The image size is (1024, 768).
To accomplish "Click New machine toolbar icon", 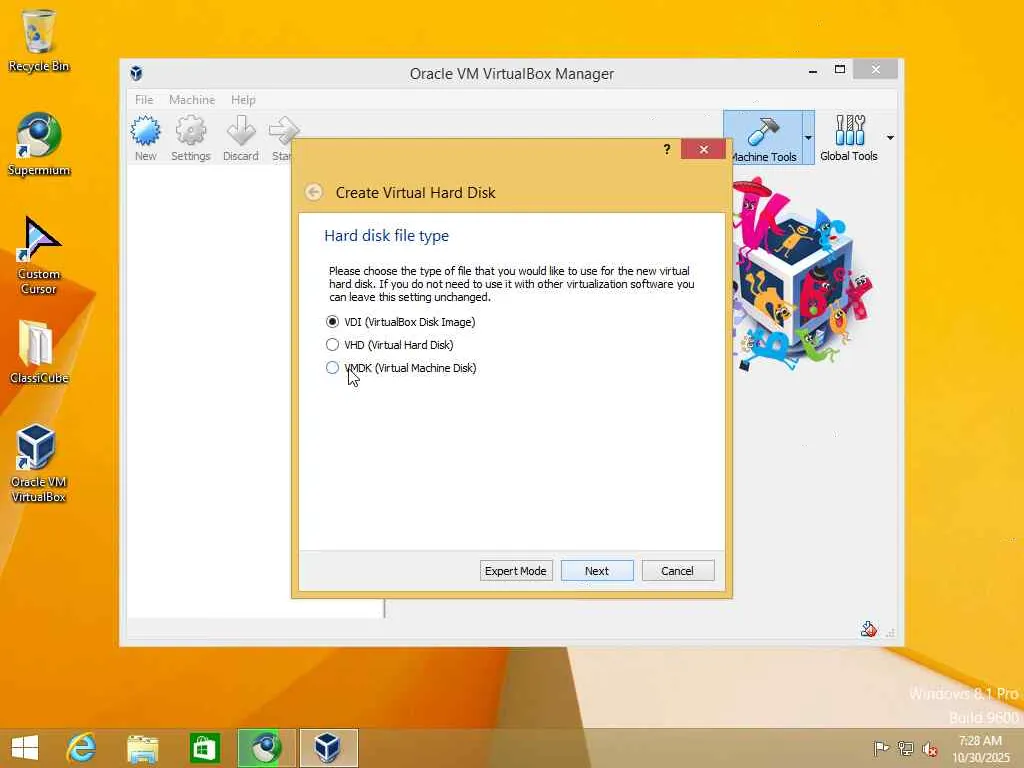I will tap(146, 138).
